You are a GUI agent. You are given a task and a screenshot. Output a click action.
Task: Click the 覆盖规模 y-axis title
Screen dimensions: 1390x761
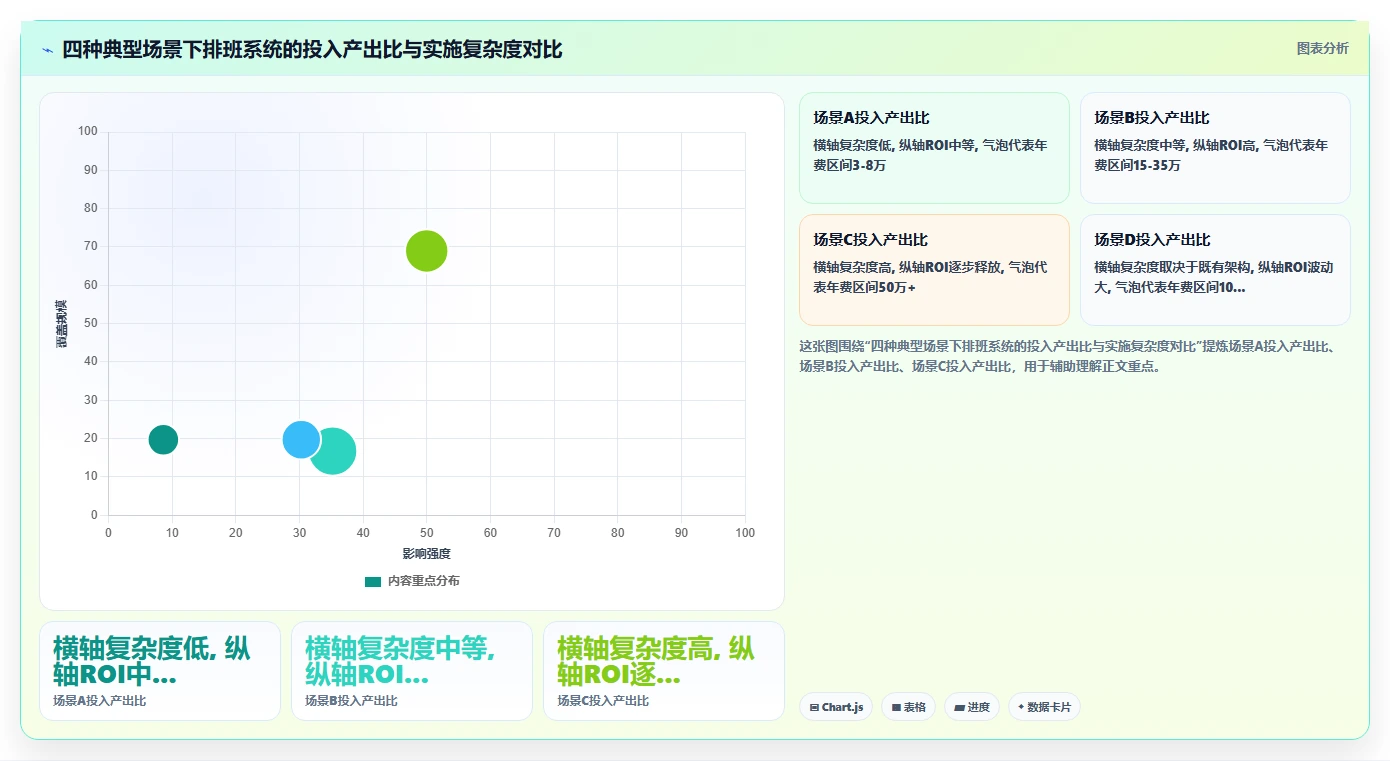click(62, 323)
